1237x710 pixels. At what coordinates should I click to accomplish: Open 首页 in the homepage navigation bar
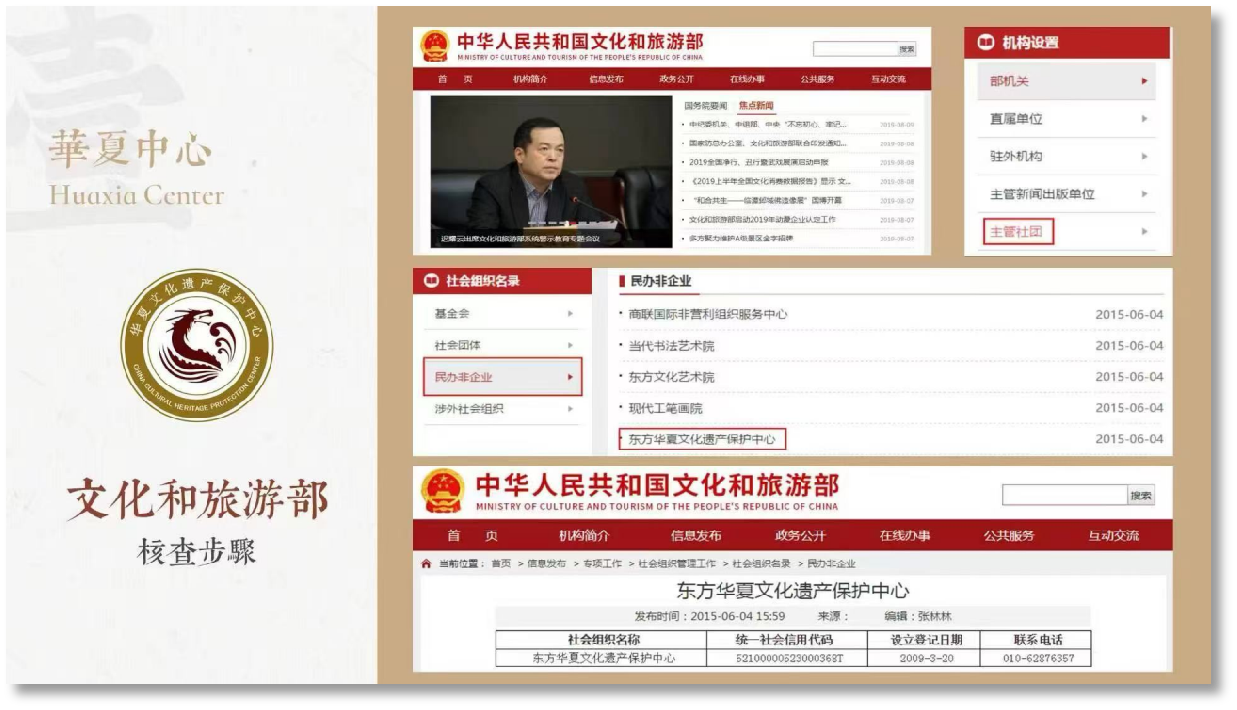click(455, 80)
